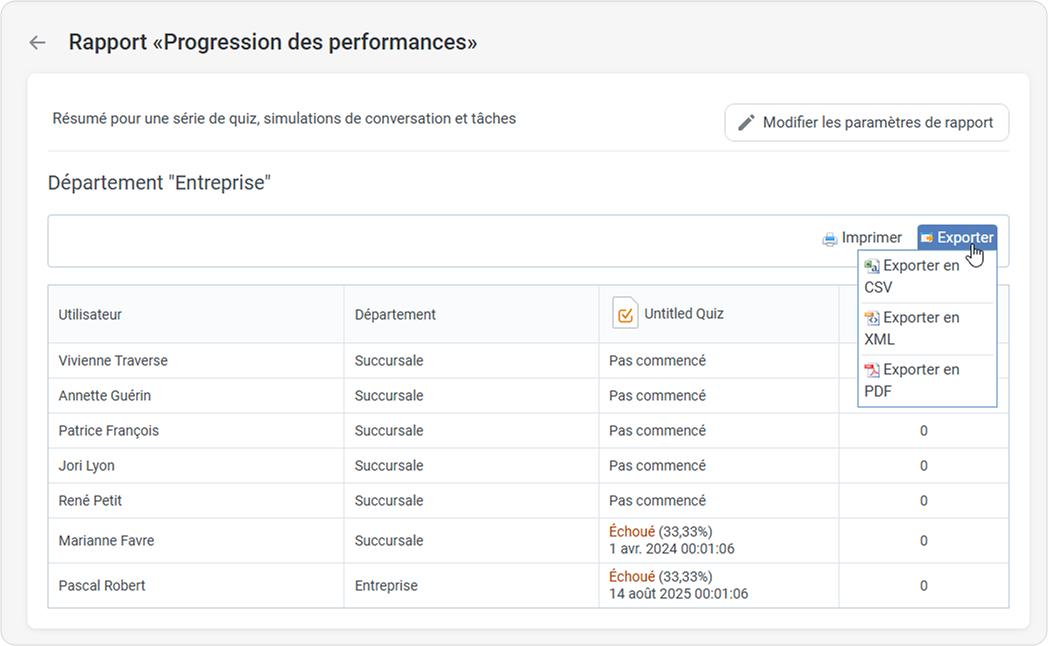The width and height of the screenshot is (1048, 646).
Task: Click the XML file icon
Action: point(872,318)
